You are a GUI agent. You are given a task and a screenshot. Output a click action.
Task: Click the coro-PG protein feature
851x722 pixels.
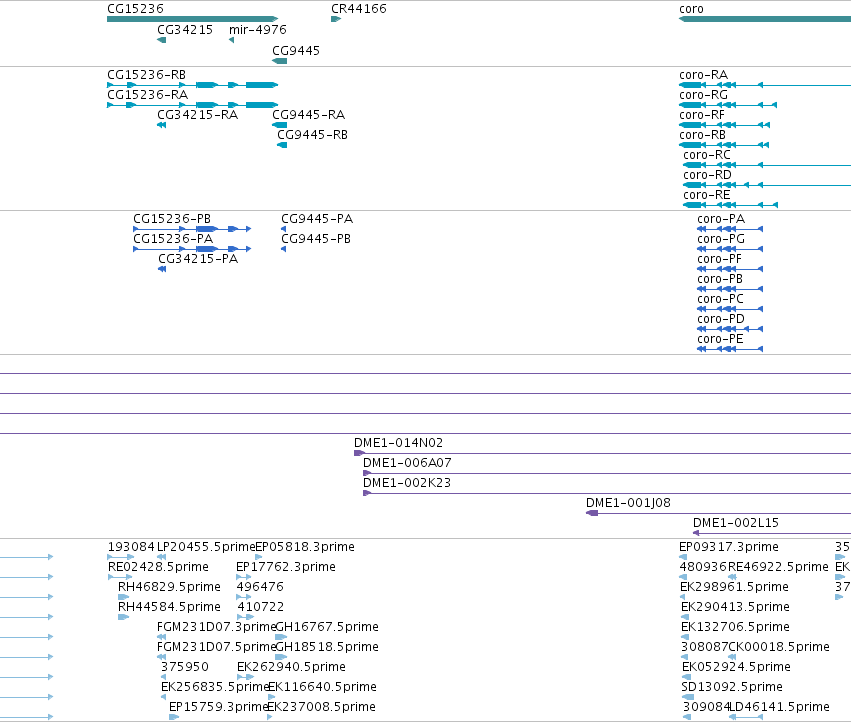[730, 249]
